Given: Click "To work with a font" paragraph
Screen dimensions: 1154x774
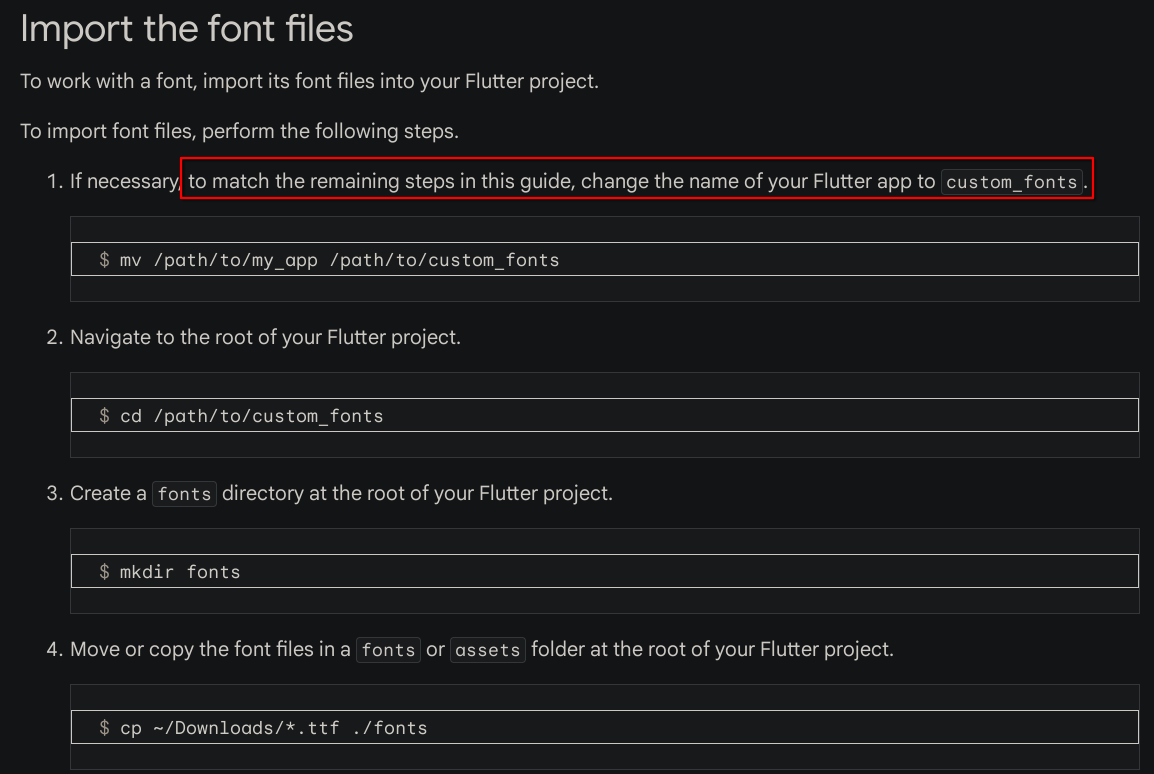Looking at the screenshot, I should [309, 81].
